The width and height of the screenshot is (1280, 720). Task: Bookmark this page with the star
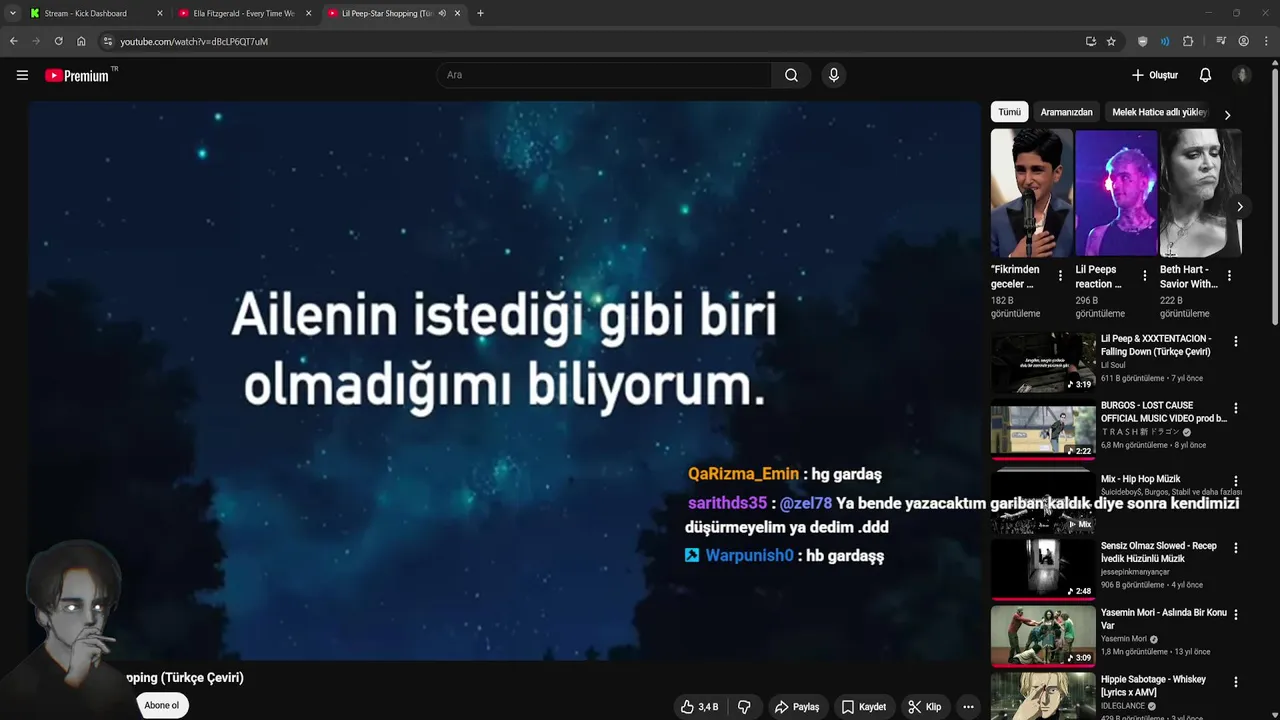tap(1111, 41)
